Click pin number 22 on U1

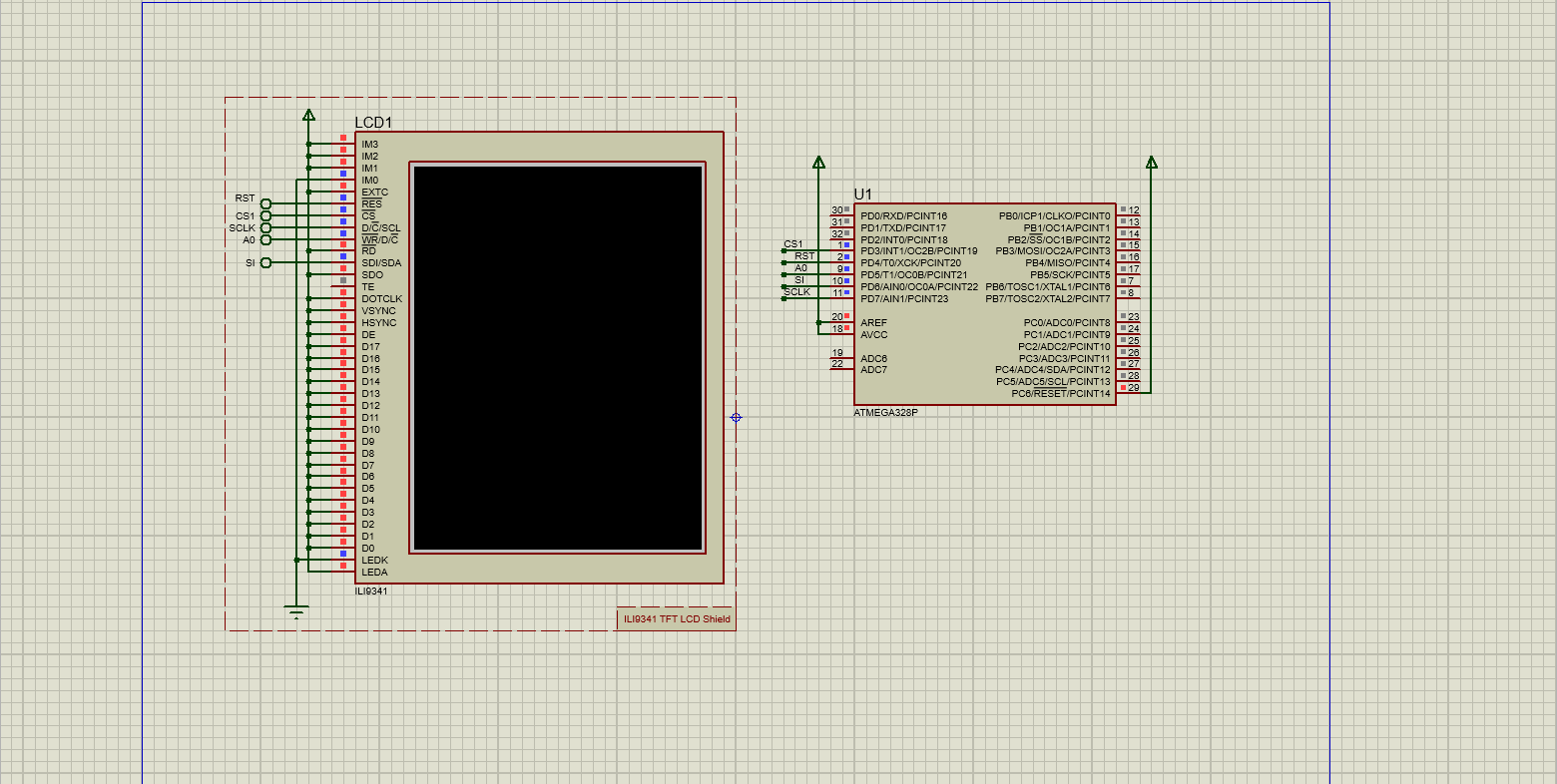[837, 364]
